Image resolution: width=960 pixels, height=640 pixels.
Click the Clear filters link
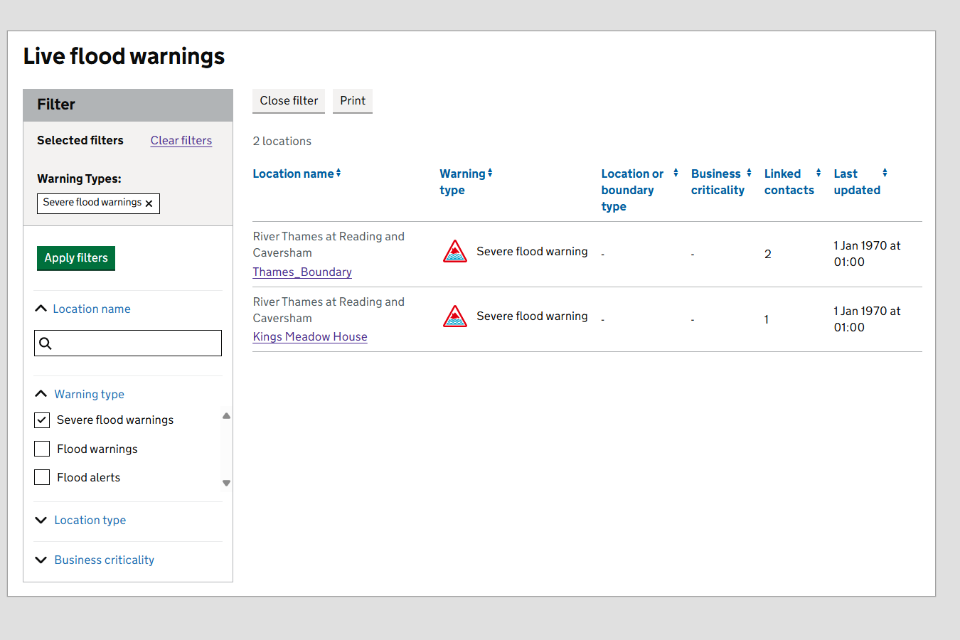coord(181,140)
